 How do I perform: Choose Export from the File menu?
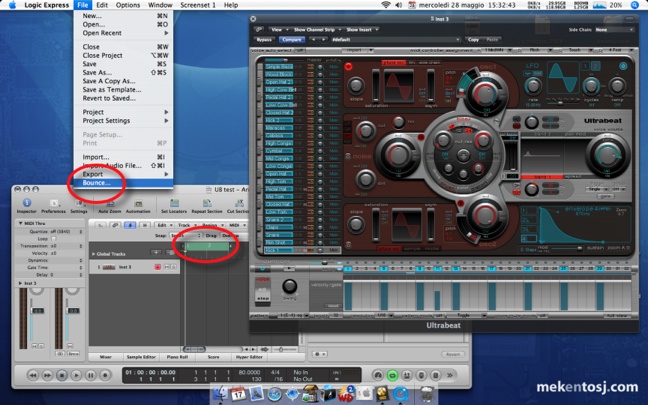(124, 174)
